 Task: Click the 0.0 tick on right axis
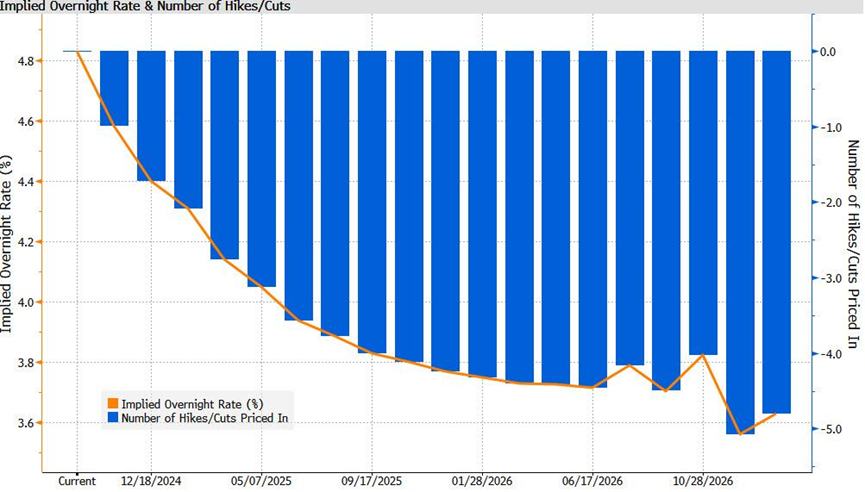(x=828, y=51)
